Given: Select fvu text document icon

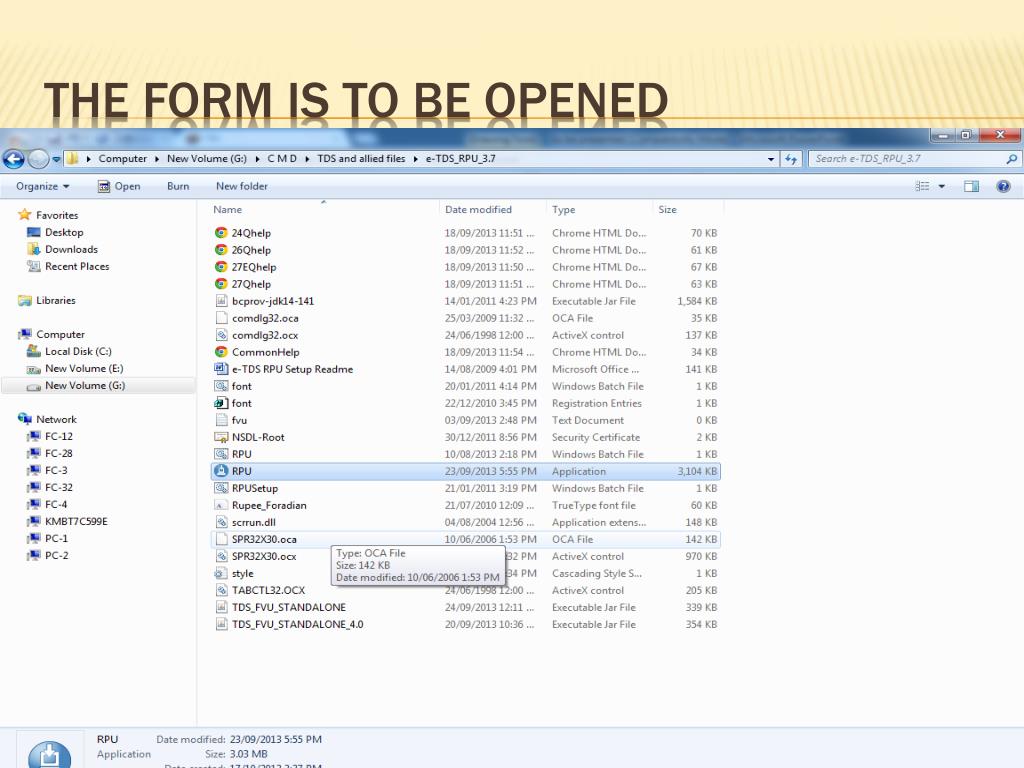Looking at the screenshot, I should tap(221, 420).
